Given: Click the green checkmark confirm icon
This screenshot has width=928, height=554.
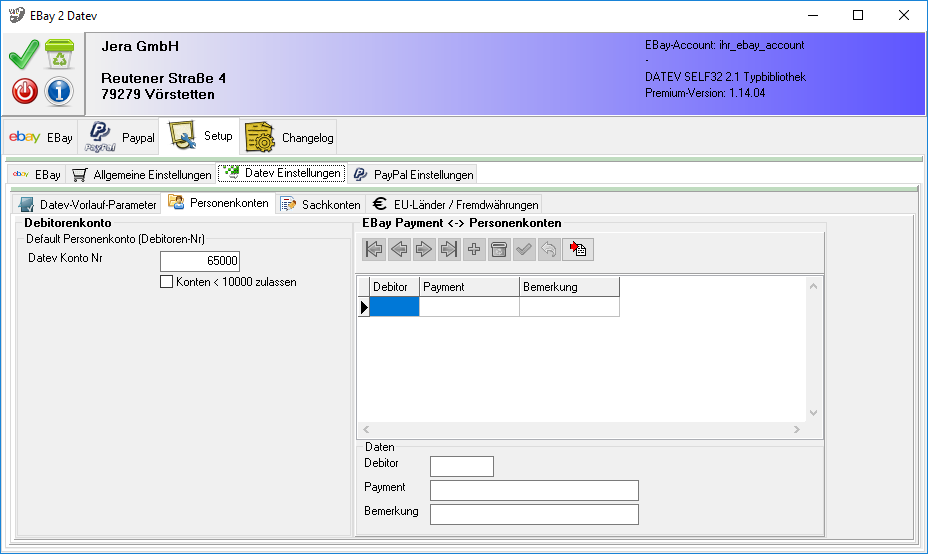Looking at the screenshot, I should (x=24, y=55).
